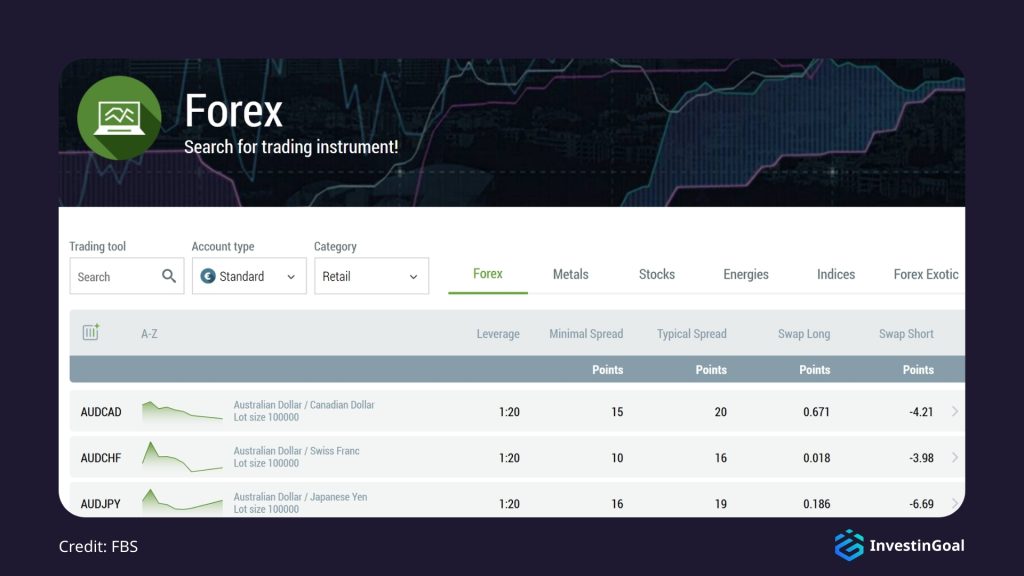Click the Standard account badge icon

pos(207,276)
